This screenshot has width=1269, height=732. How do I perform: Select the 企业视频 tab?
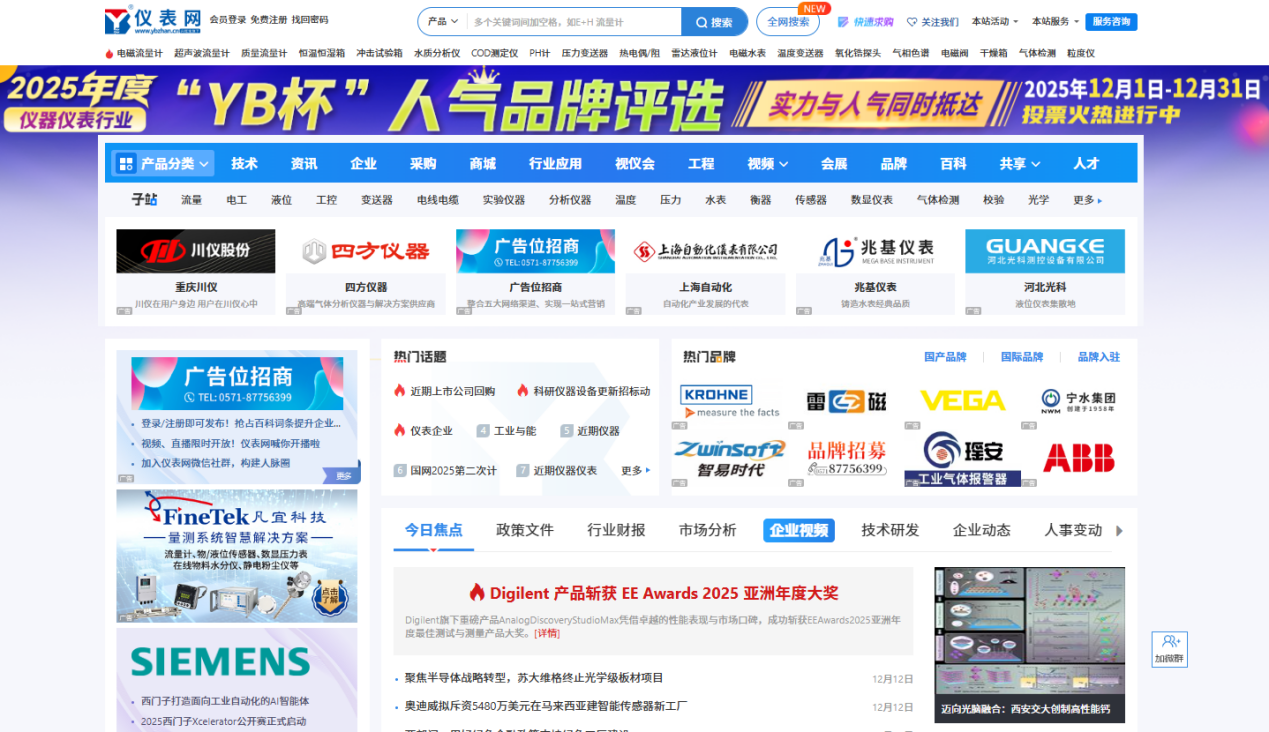tap(798, 530)
